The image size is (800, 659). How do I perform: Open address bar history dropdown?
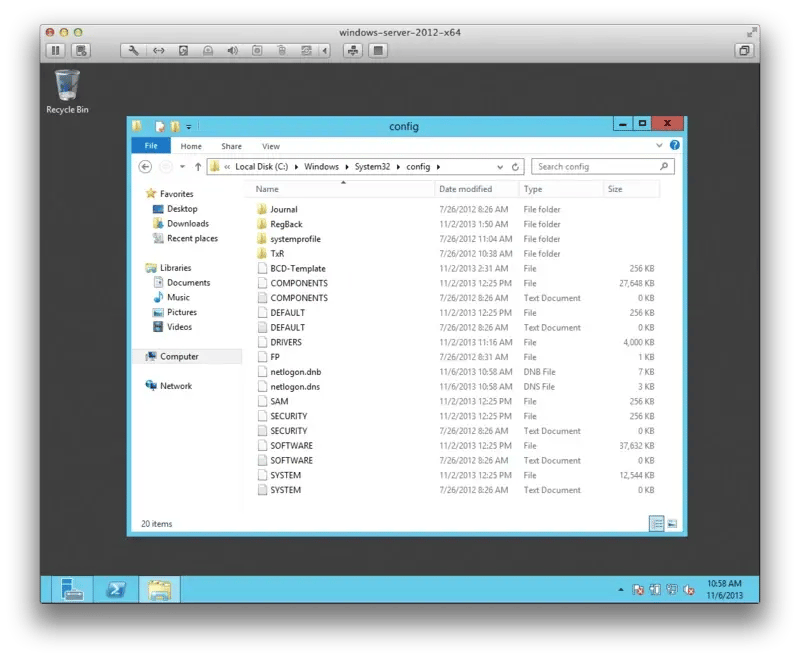point(500,167)
